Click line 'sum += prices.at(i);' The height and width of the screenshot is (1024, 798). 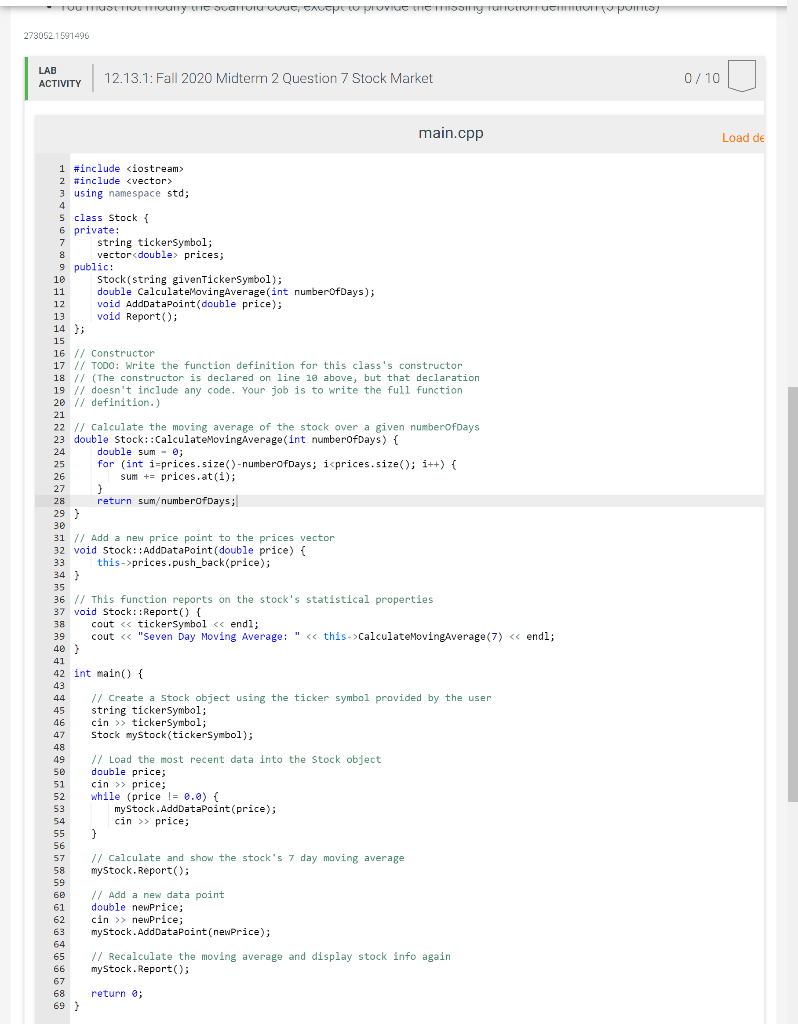coord(178,476)
